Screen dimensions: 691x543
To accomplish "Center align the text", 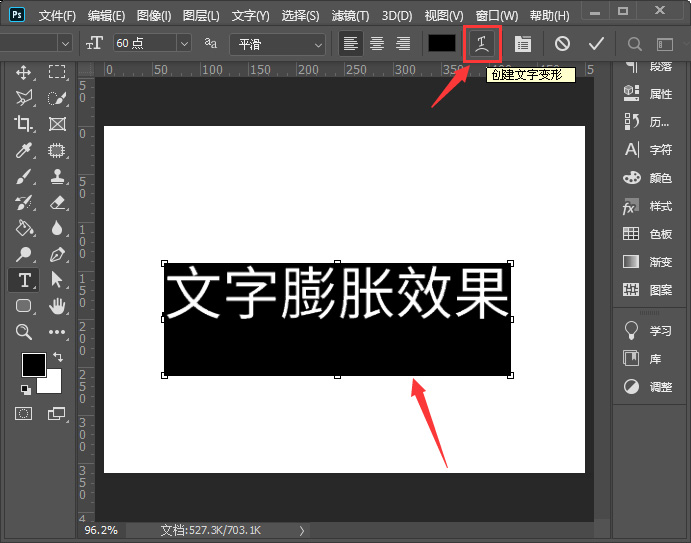I will click(x=377, y=43).
